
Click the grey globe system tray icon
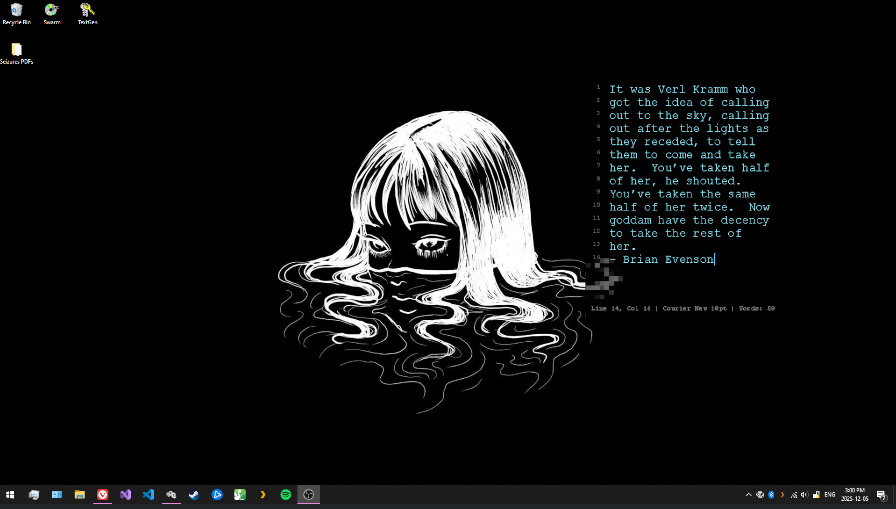point(760,495)
